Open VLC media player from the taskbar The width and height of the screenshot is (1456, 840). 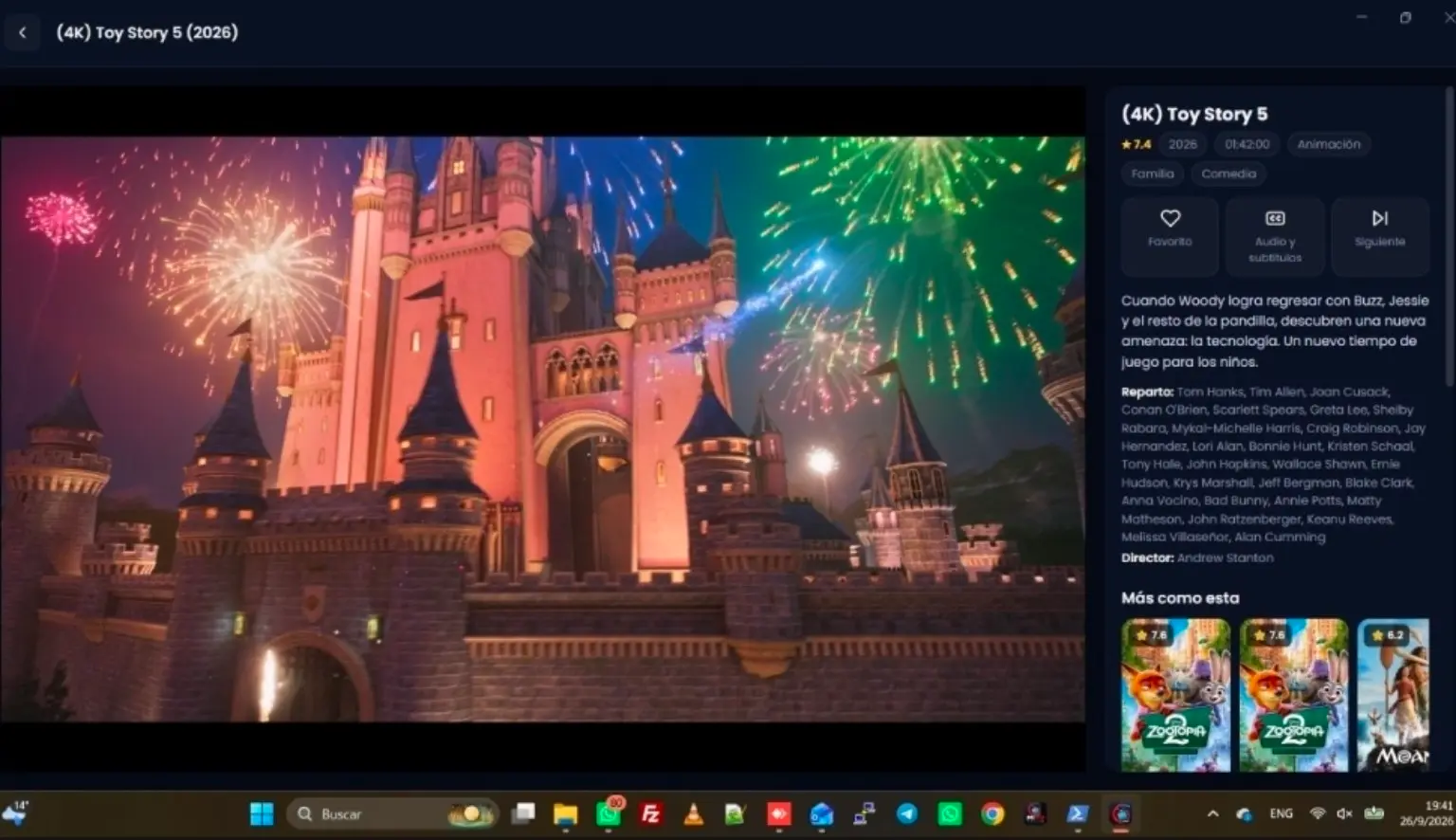[693, 813]
